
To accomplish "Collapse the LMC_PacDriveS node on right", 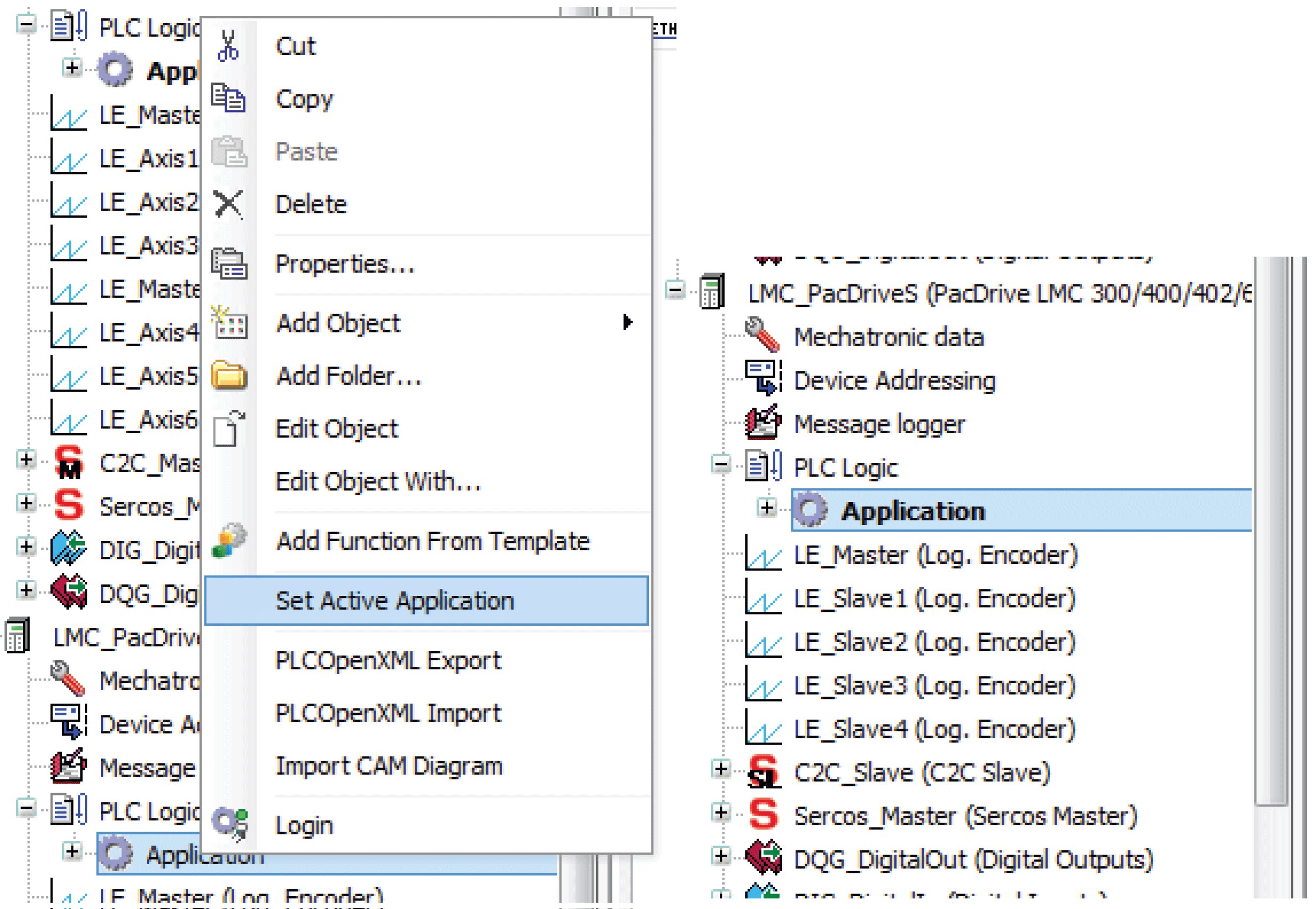I will pos(675,291).
